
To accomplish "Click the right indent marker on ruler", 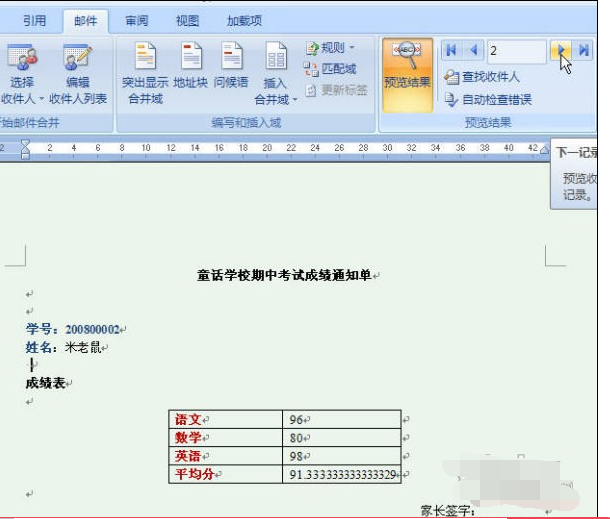I will tap(545, 150).
